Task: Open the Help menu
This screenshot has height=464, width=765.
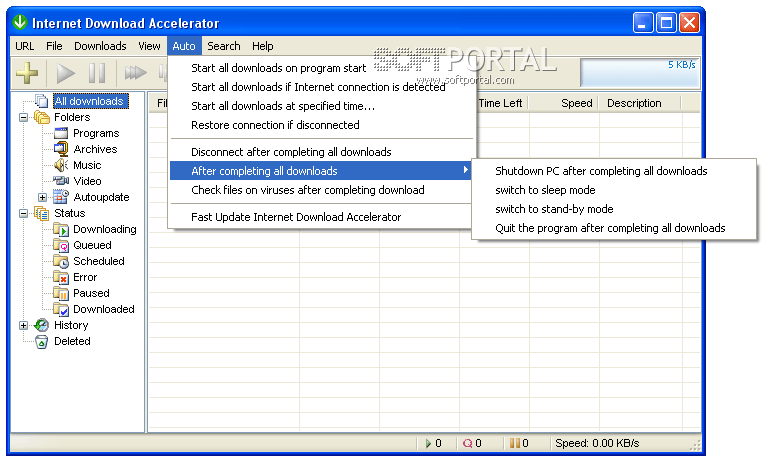Action: tap(262, 46)
